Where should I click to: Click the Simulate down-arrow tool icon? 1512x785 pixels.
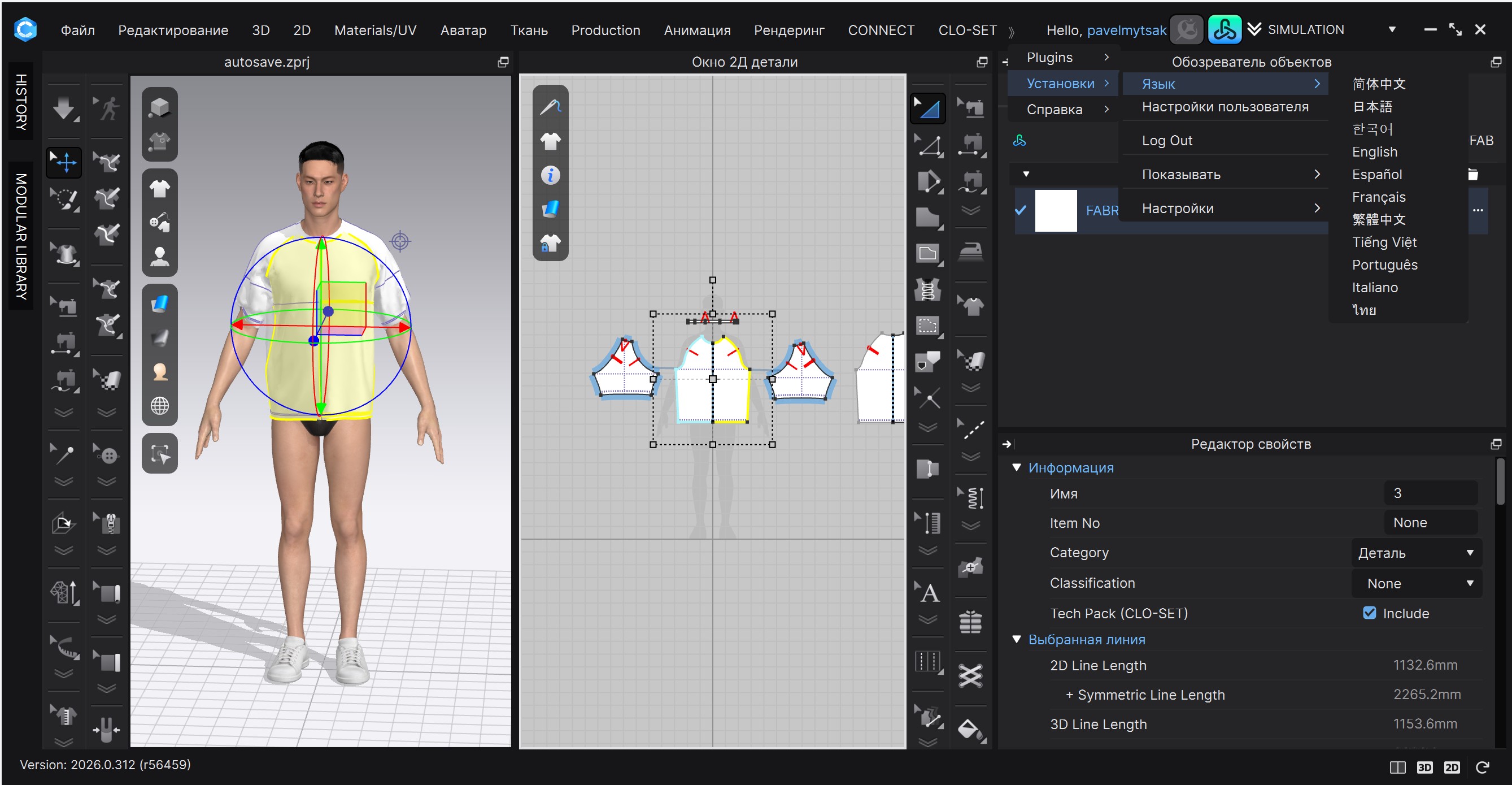pos(63,109)
